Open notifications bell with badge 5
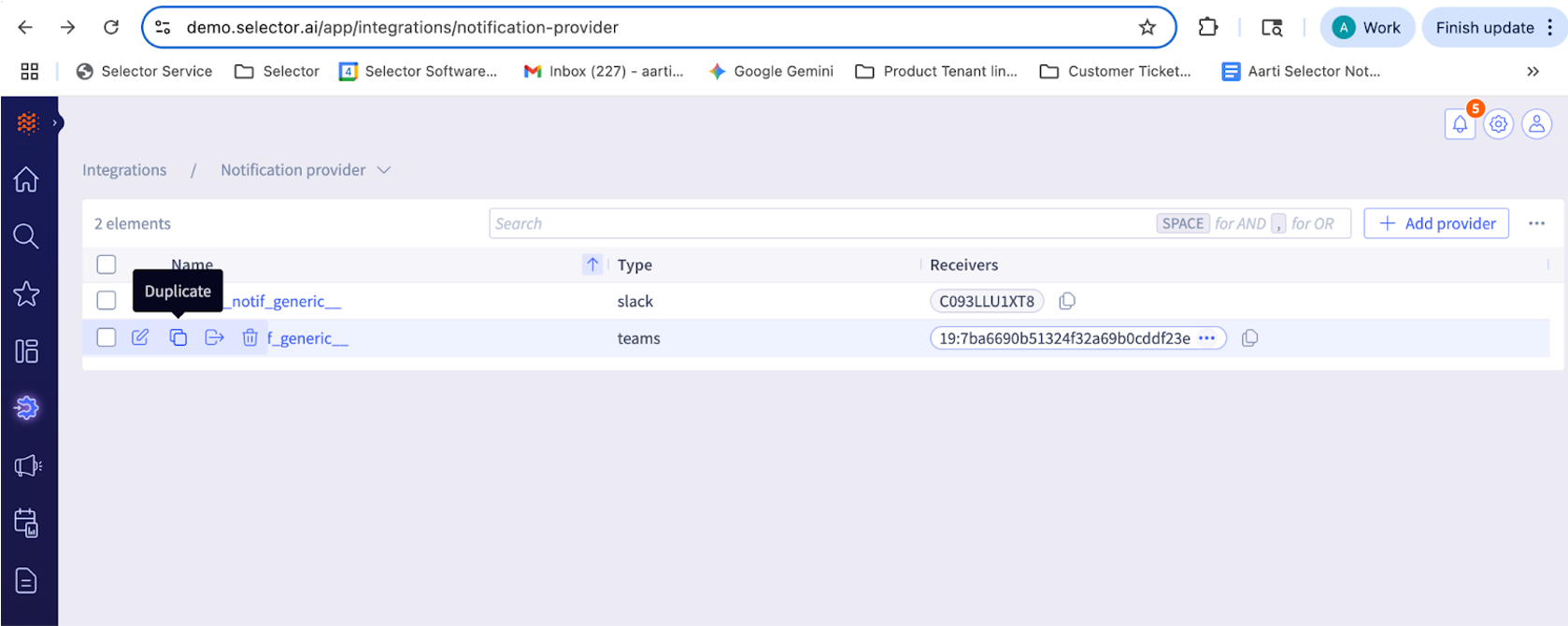 (1460, 123)
